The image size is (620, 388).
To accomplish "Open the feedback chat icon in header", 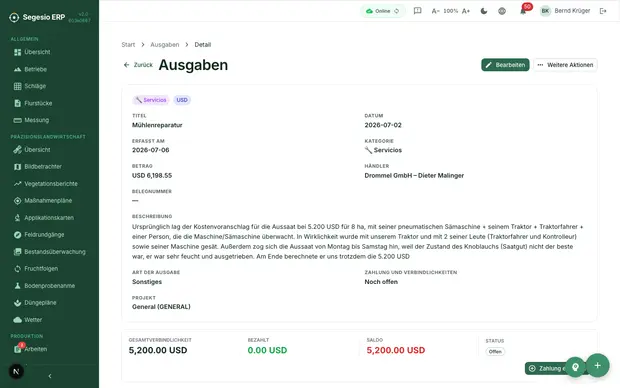I will pyautogui.click(x=417, y=11).
